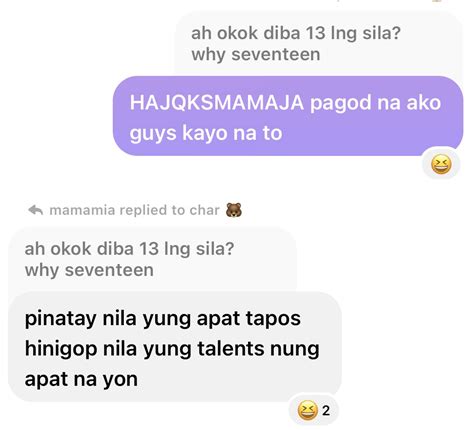Click the 'replied to' label text

pos(152,210)
